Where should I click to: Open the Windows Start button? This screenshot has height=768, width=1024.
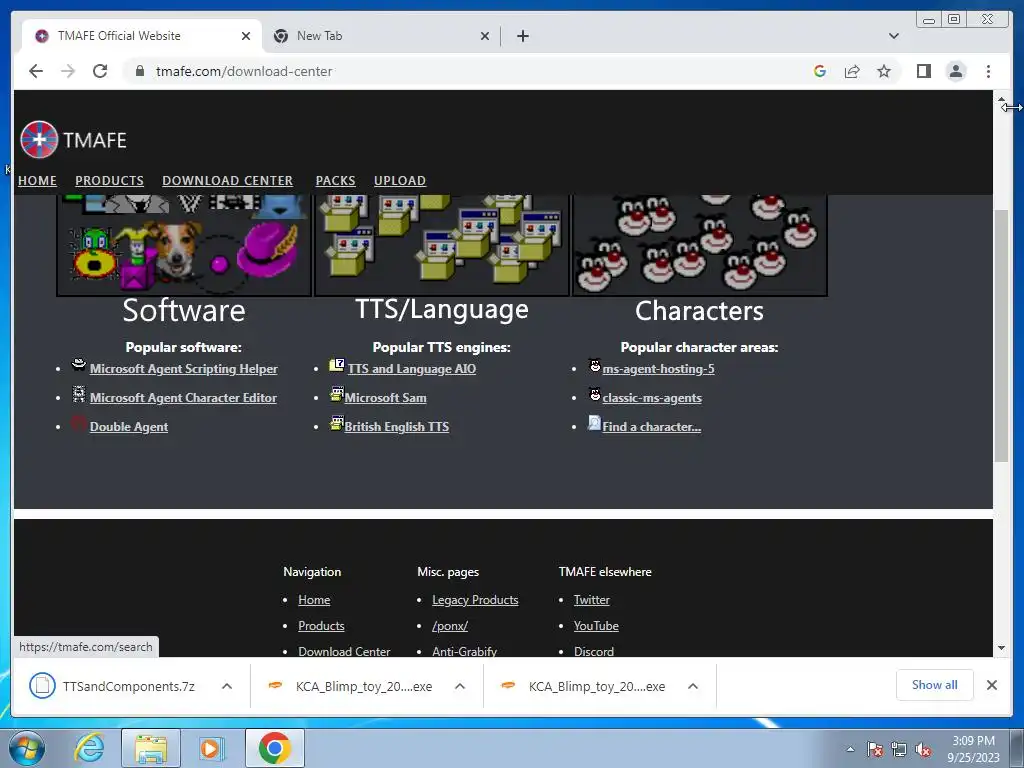pyautogui.click(x=27, y=748)
